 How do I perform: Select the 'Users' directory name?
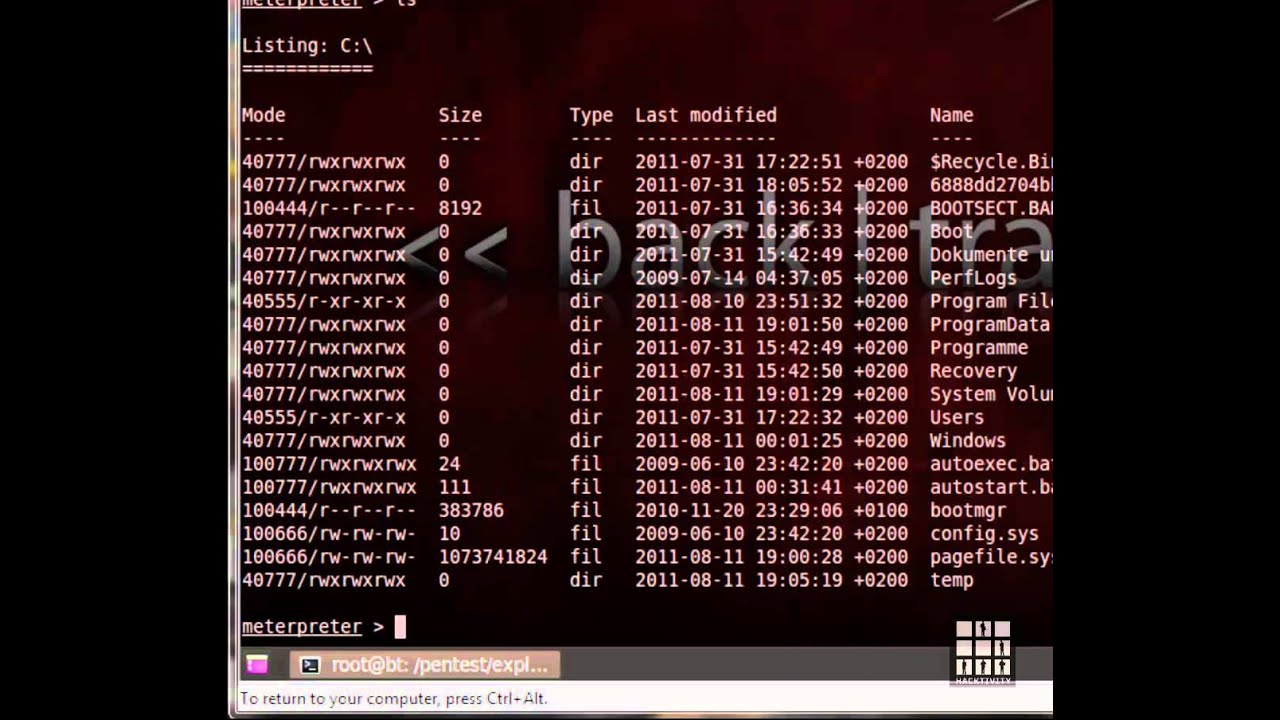tap(957, 418)
